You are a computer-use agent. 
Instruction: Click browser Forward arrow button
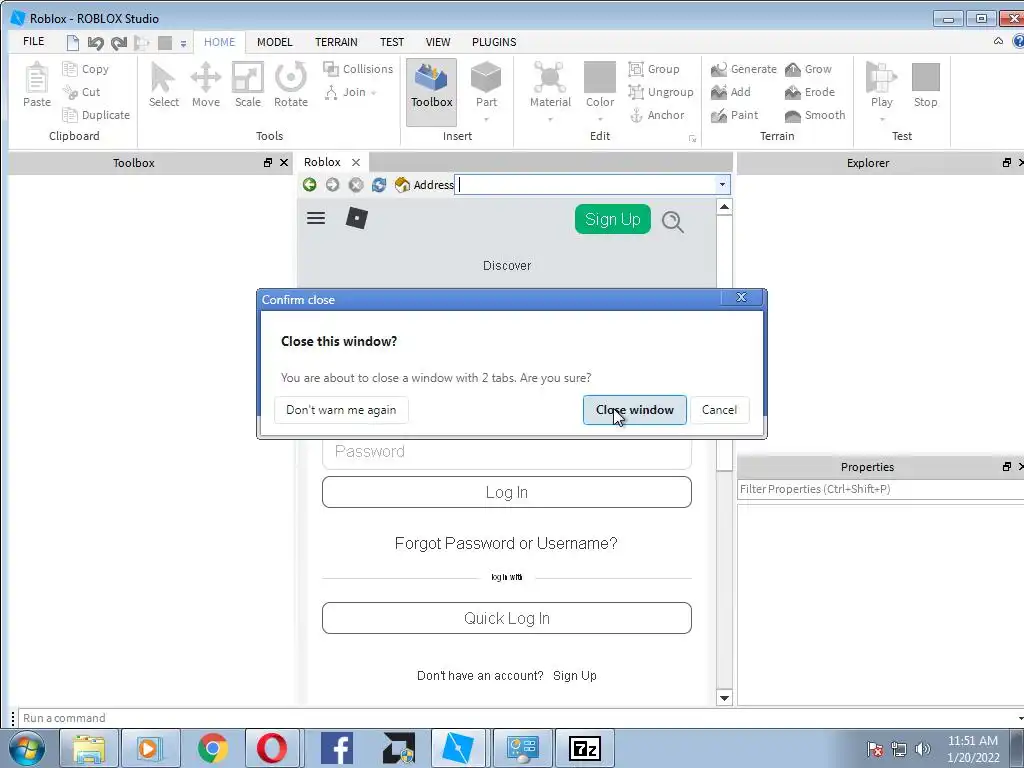(332, 185)
